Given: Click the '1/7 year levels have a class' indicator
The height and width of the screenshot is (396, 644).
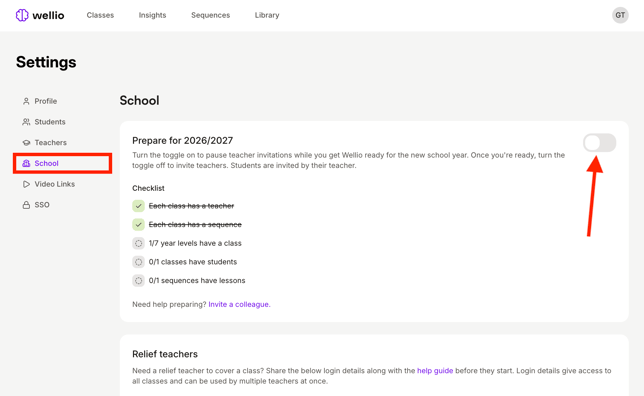Looking at the screenshot, I should 138,243.
